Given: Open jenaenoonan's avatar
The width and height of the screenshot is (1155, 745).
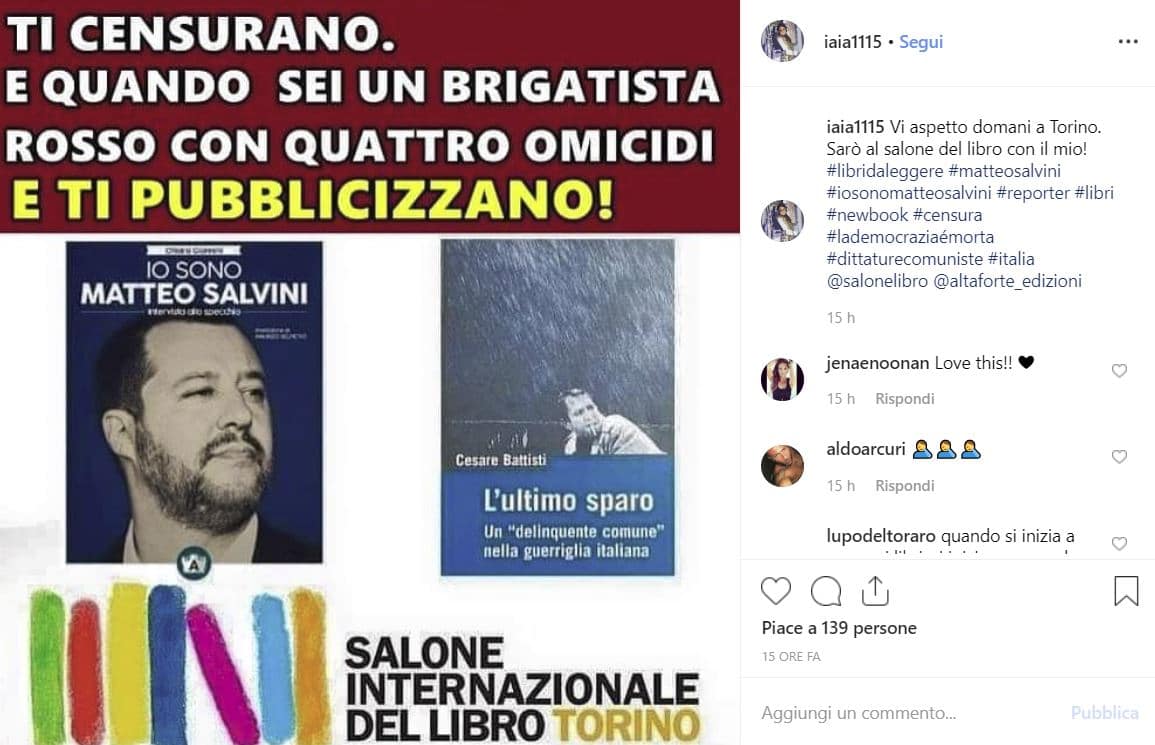Looking at the screenshot, I should point(782,380).
